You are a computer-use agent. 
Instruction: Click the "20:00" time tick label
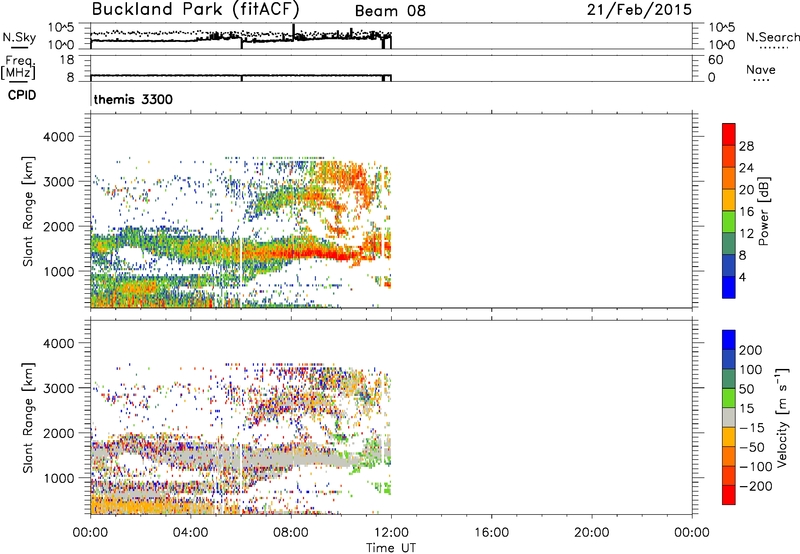pos(591,533)
